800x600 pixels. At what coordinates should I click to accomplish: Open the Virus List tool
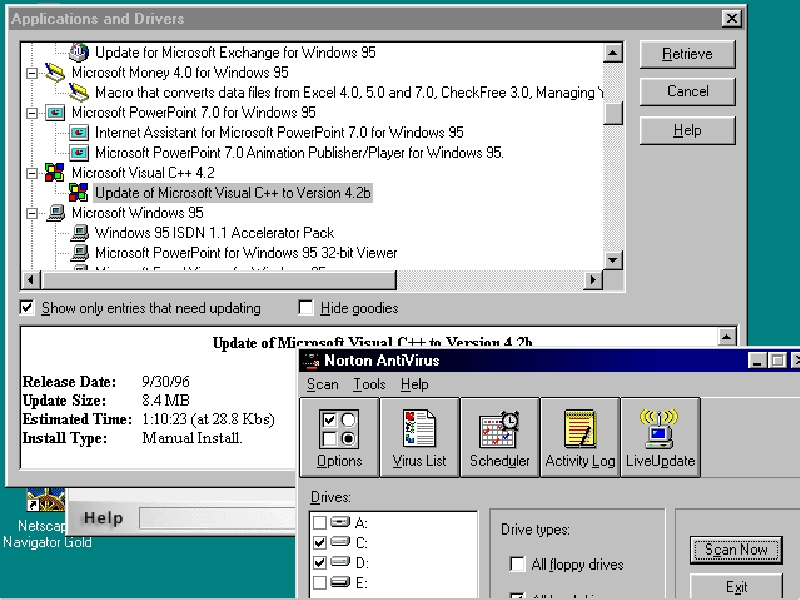point(419,438)
